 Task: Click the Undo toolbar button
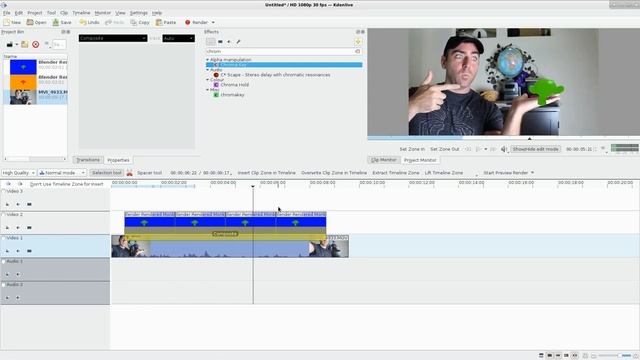(89, 22)
